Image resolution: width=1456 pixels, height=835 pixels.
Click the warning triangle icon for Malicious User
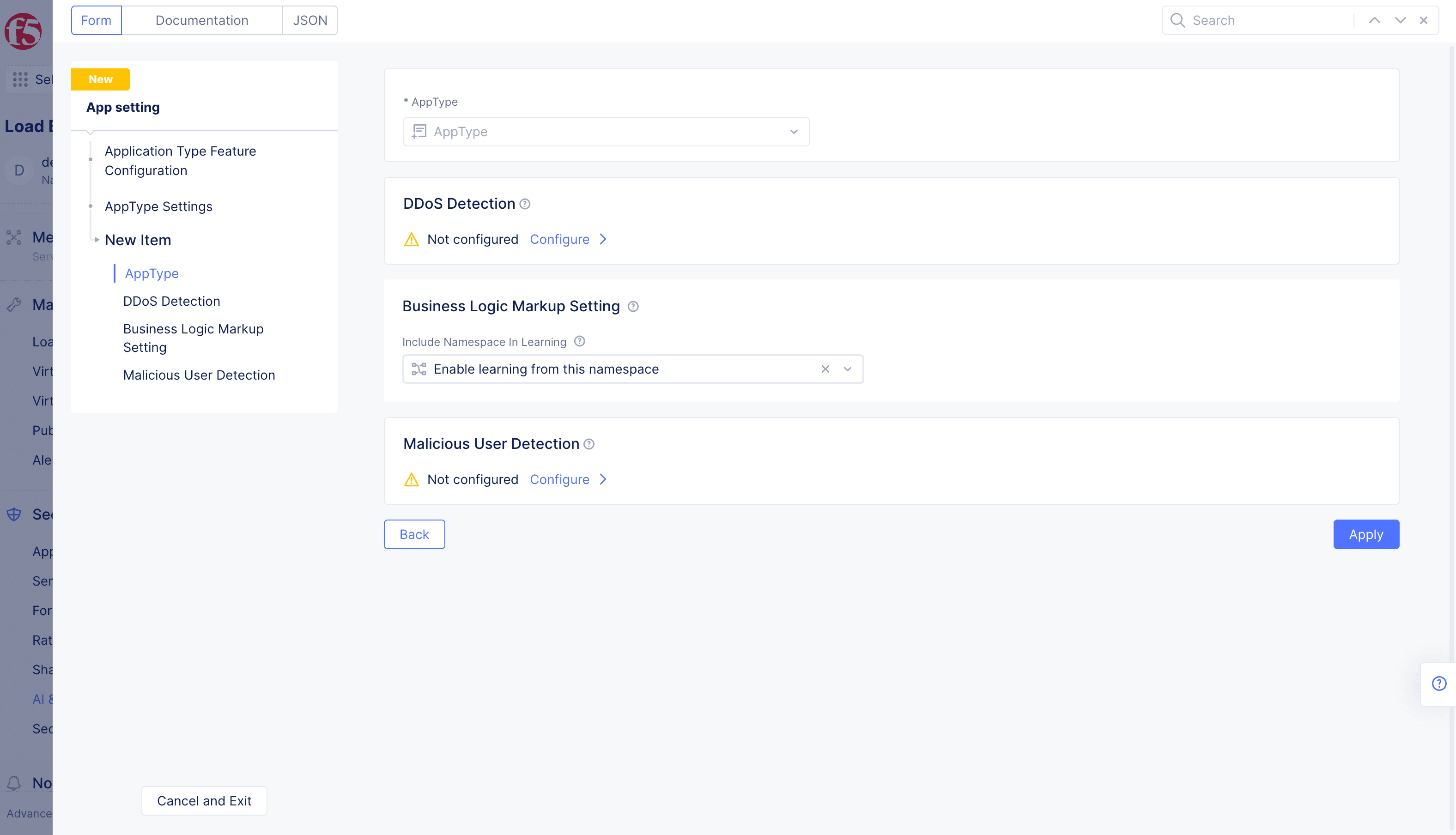(x=411, y=479)
